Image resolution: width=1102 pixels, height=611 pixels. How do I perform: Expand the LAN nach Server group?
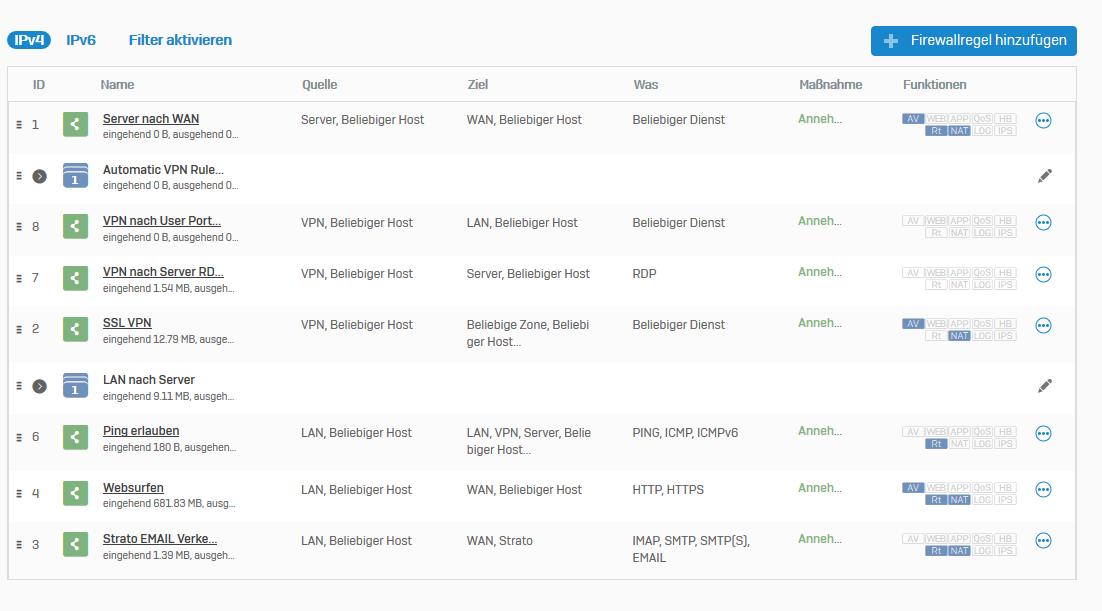39,386
